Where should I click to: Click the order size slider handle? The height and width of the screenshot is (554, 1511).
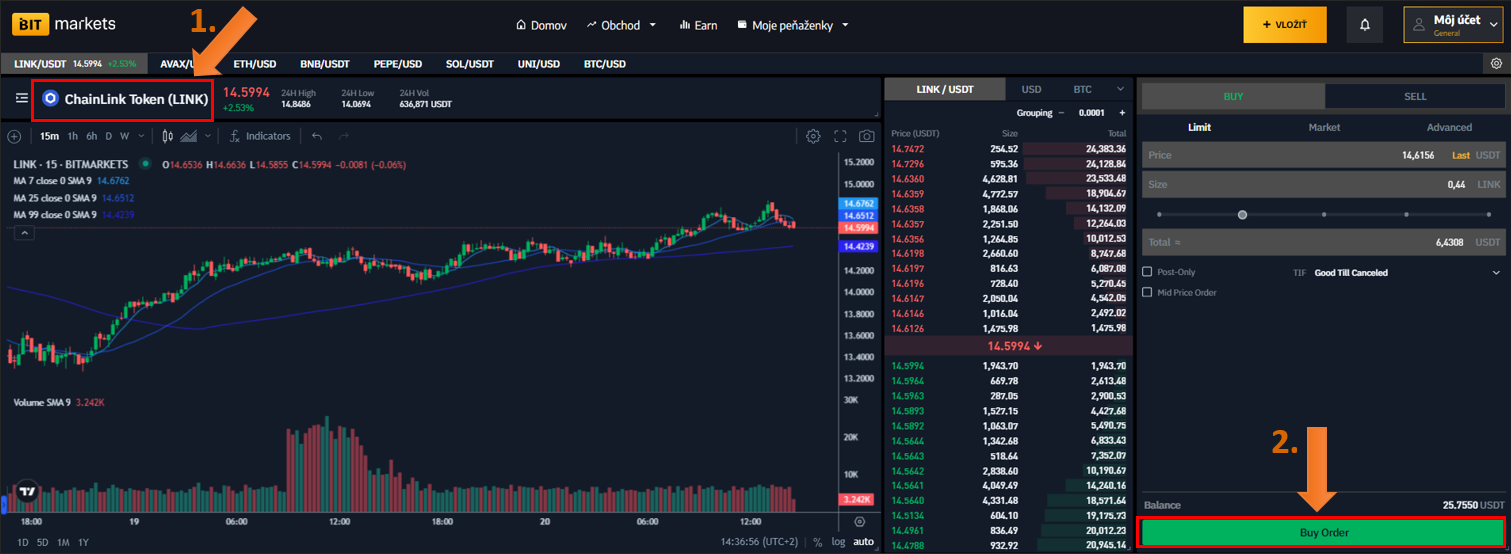[1242, 214]
